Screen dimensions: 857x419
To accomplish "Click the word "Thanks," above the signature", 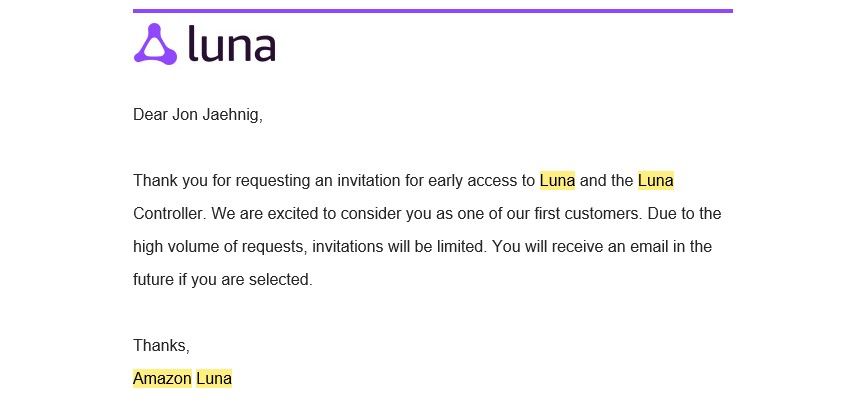I will pos(161,346).
